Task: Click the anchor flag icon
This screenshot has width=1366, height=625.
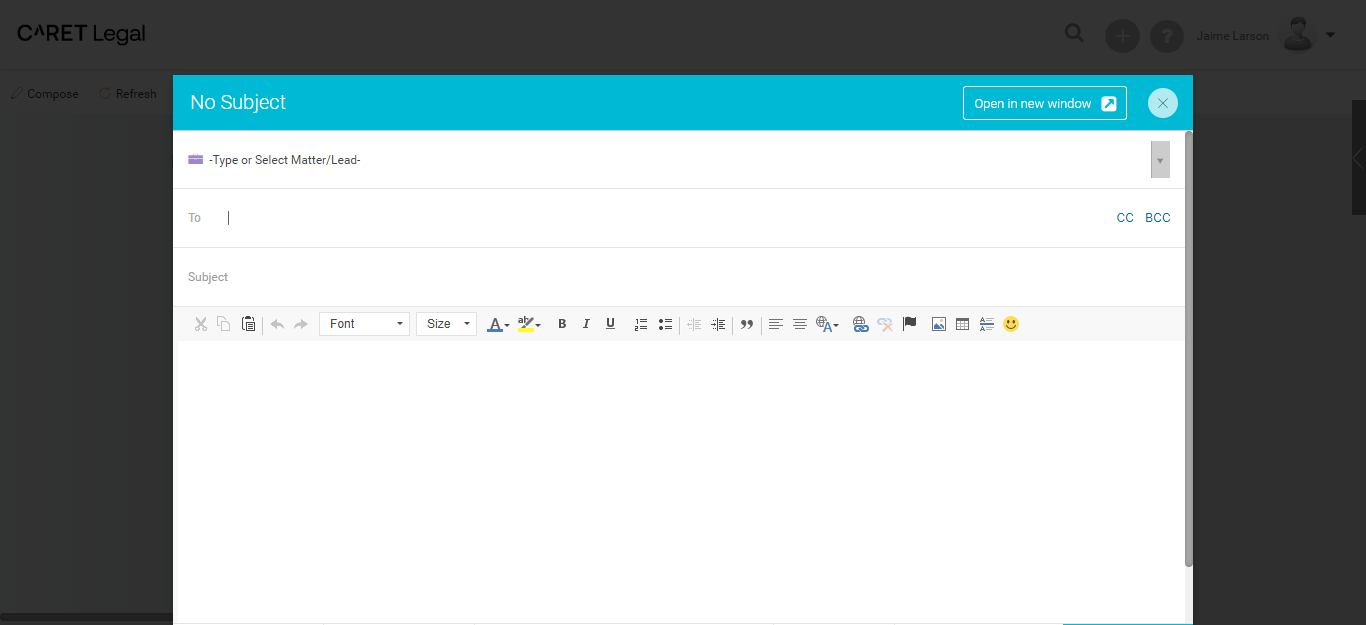Action: (x=910, y=324)
